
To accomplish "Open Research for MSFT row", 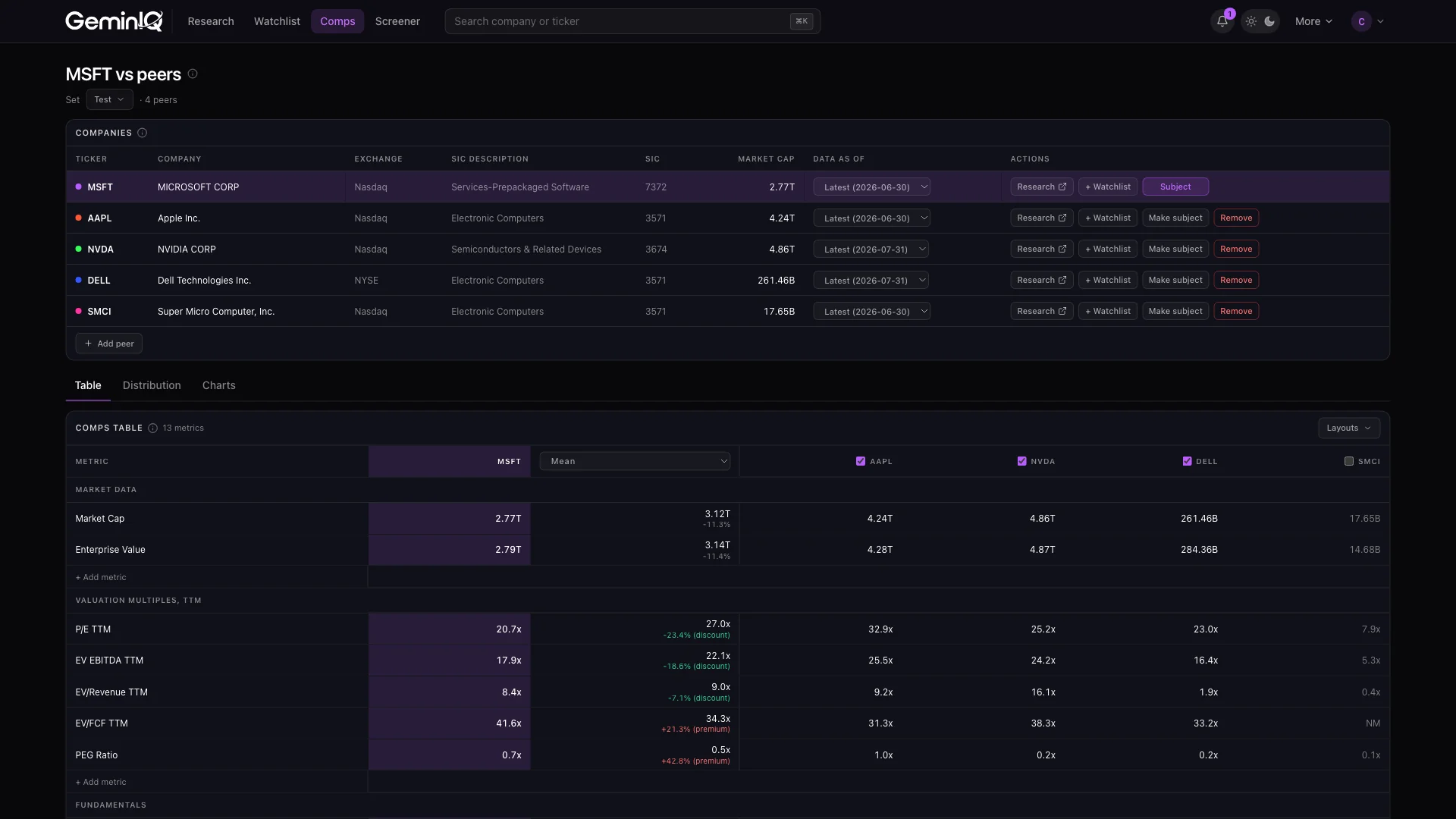I will click(1041, 187).
